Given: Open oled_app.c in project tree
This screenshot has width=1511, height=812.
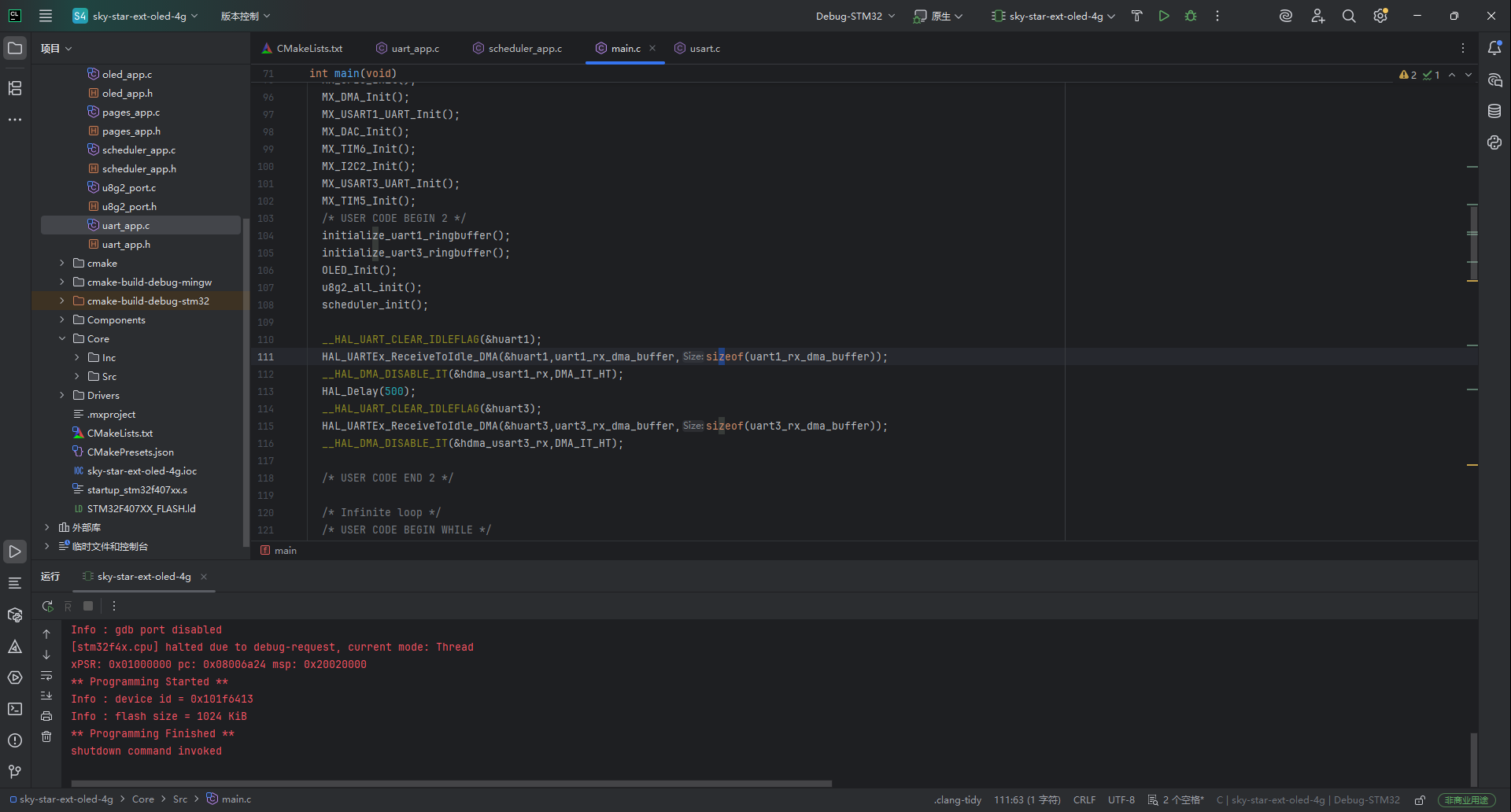Looking at the screenshot, I should point(127,75).
